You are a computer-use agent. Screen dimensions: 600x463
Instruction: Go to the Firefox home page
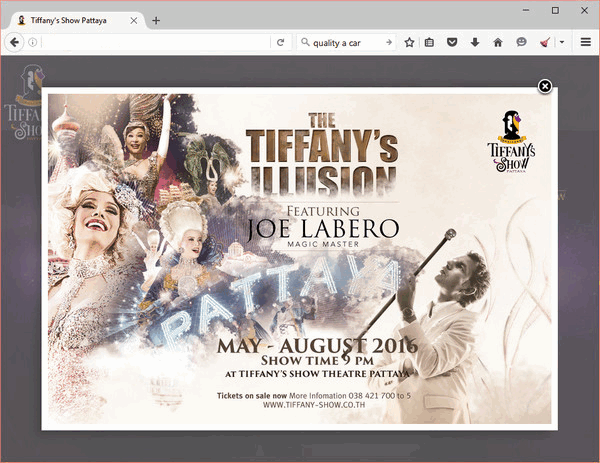pyautogui.click(x=498, y=42)
